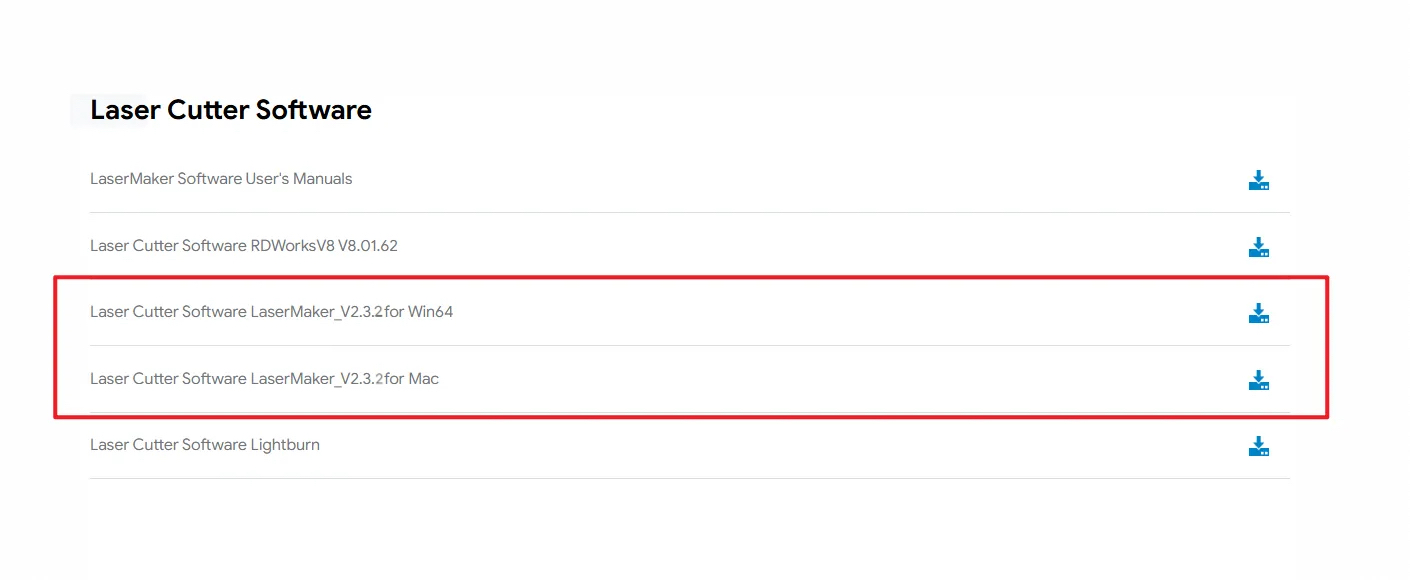Click the Laser Cutter Software heading

tap(231, 110)
